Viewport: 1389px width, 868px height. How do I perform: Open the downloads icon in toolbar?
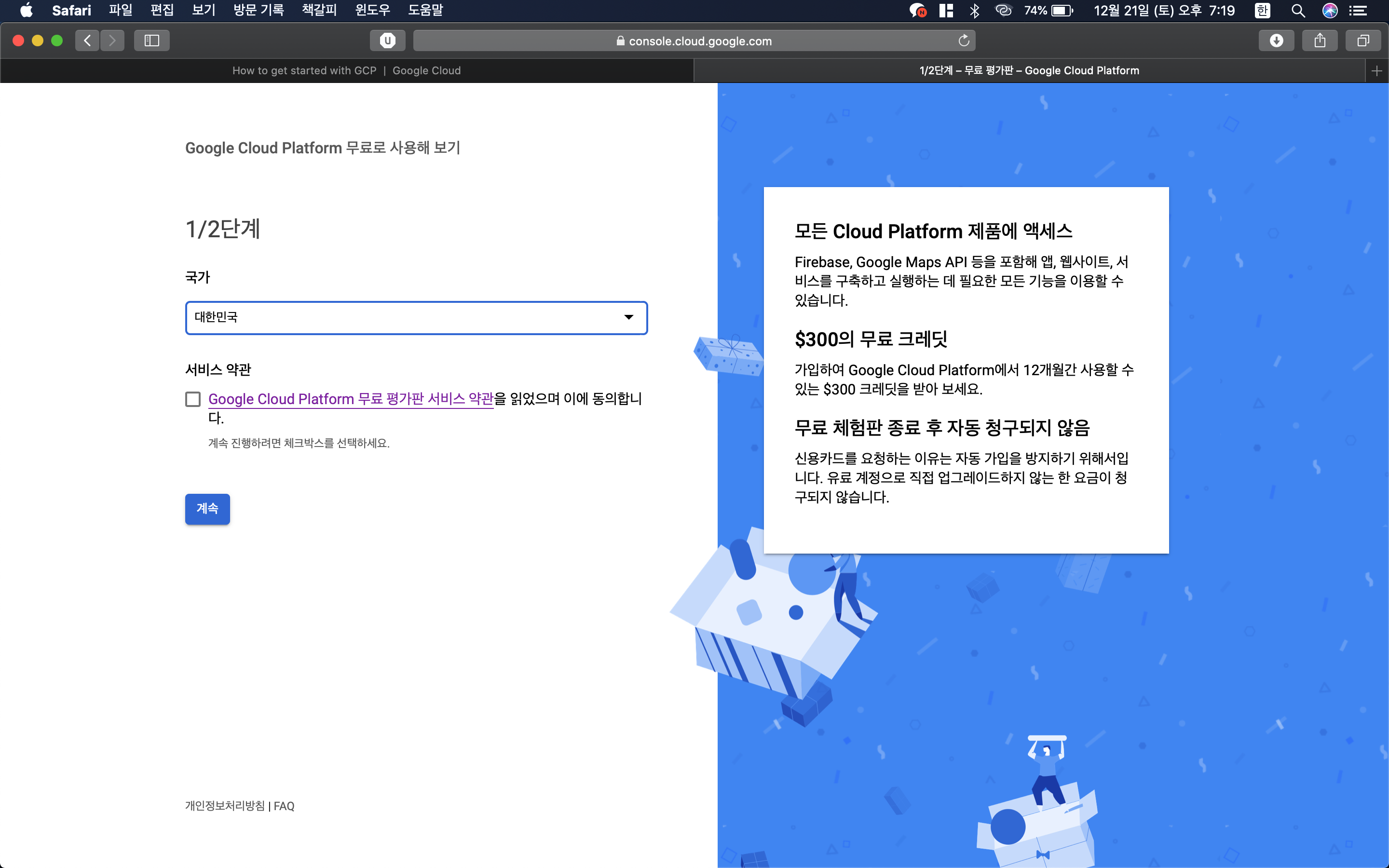coord(1276,41)
